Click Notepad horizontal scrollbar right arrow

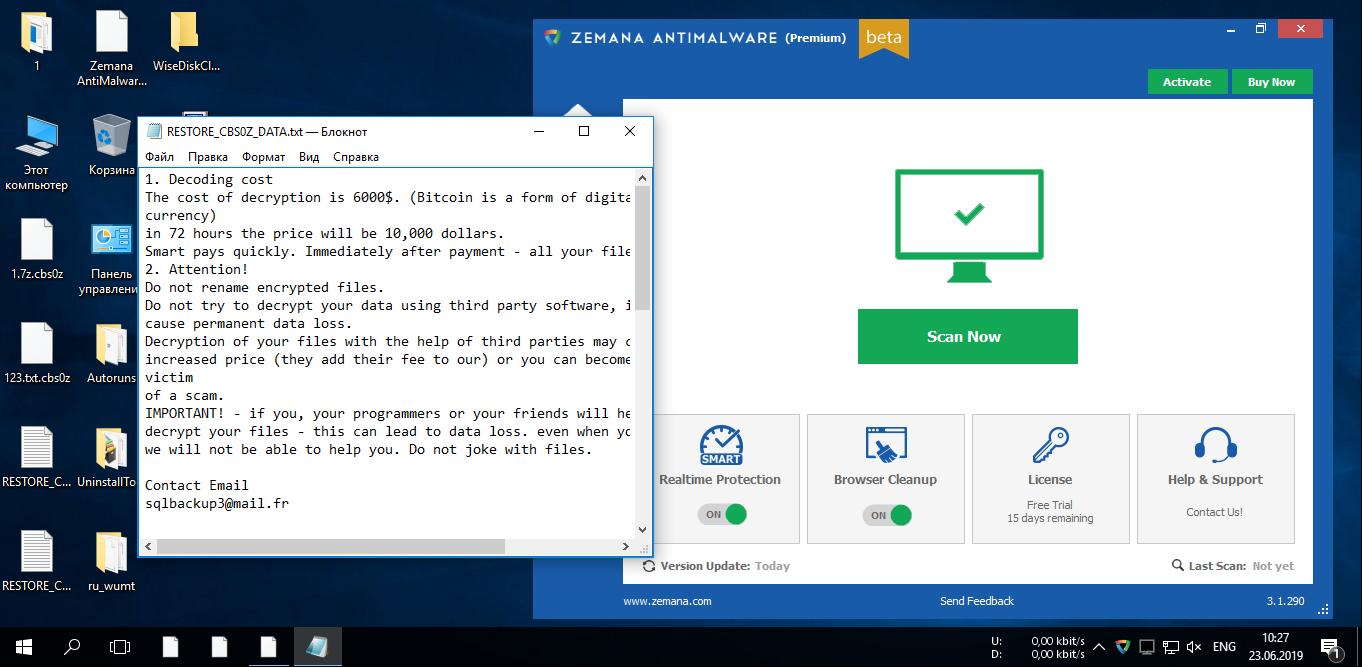(x=626, y=547)
